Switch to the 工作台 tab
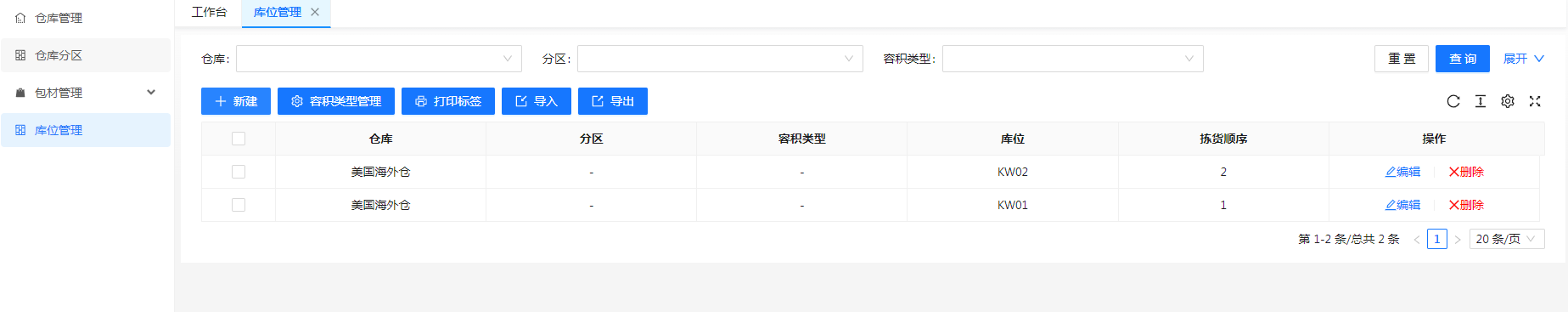Viewport: 1568px width, 312px height. click(x=209, y=12)
